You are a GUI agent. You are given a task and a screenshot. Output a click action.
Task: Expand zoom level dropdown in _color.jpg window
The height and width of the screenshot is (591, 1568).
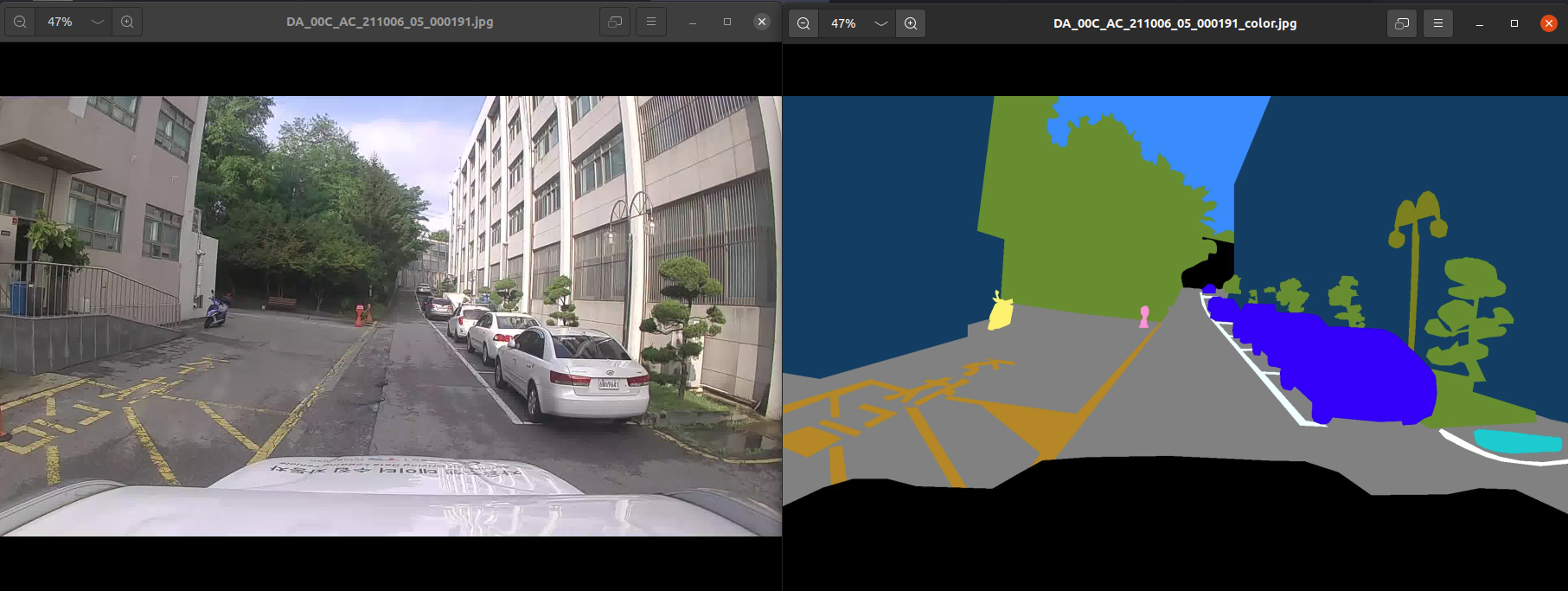coord(881,23)
